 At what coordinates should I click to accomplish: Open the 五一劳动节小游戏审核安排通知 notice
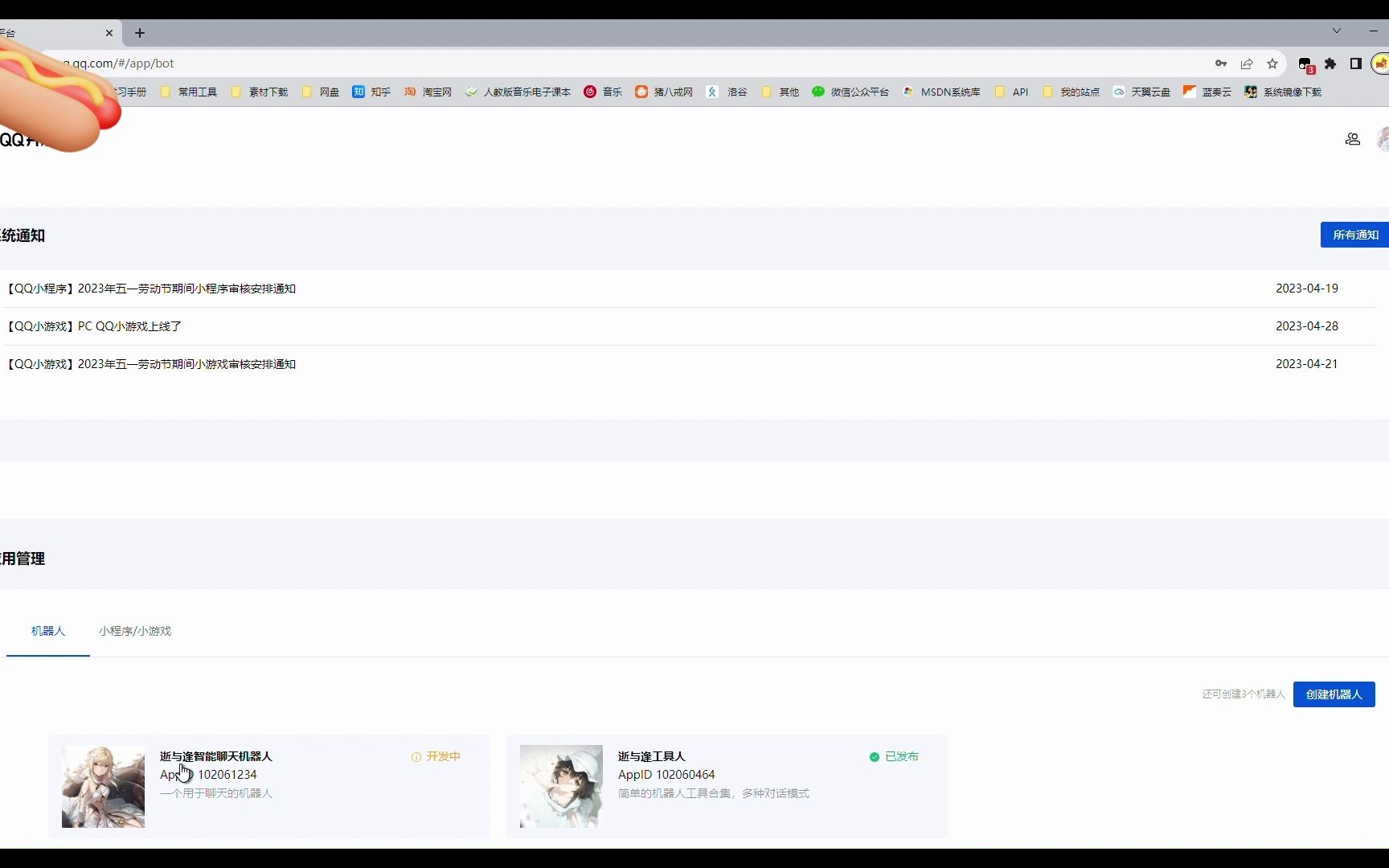[x=150, y=364]
